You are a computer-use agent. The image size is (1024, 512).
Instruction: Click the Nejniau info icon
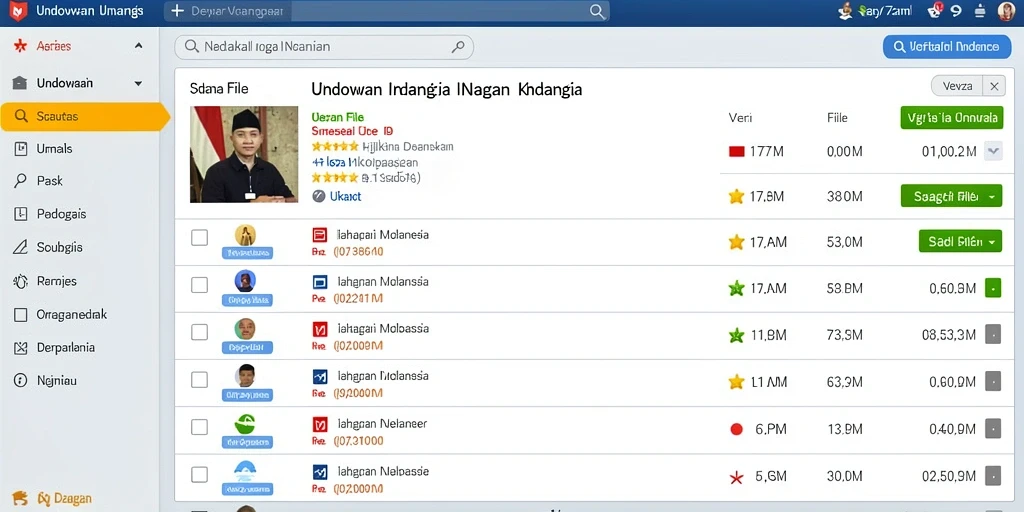pyautogui.click(x=20, y=380)
